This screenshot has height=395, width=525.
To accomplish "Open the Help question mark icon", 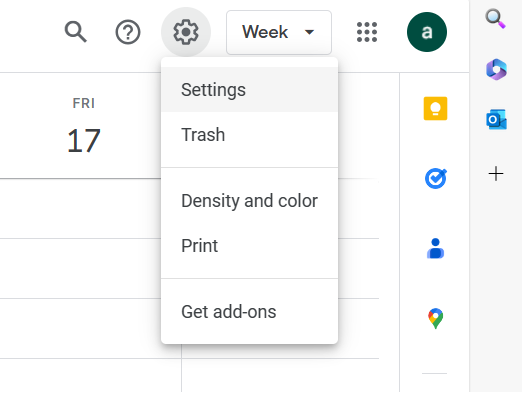I will click(x=128, y=32).
